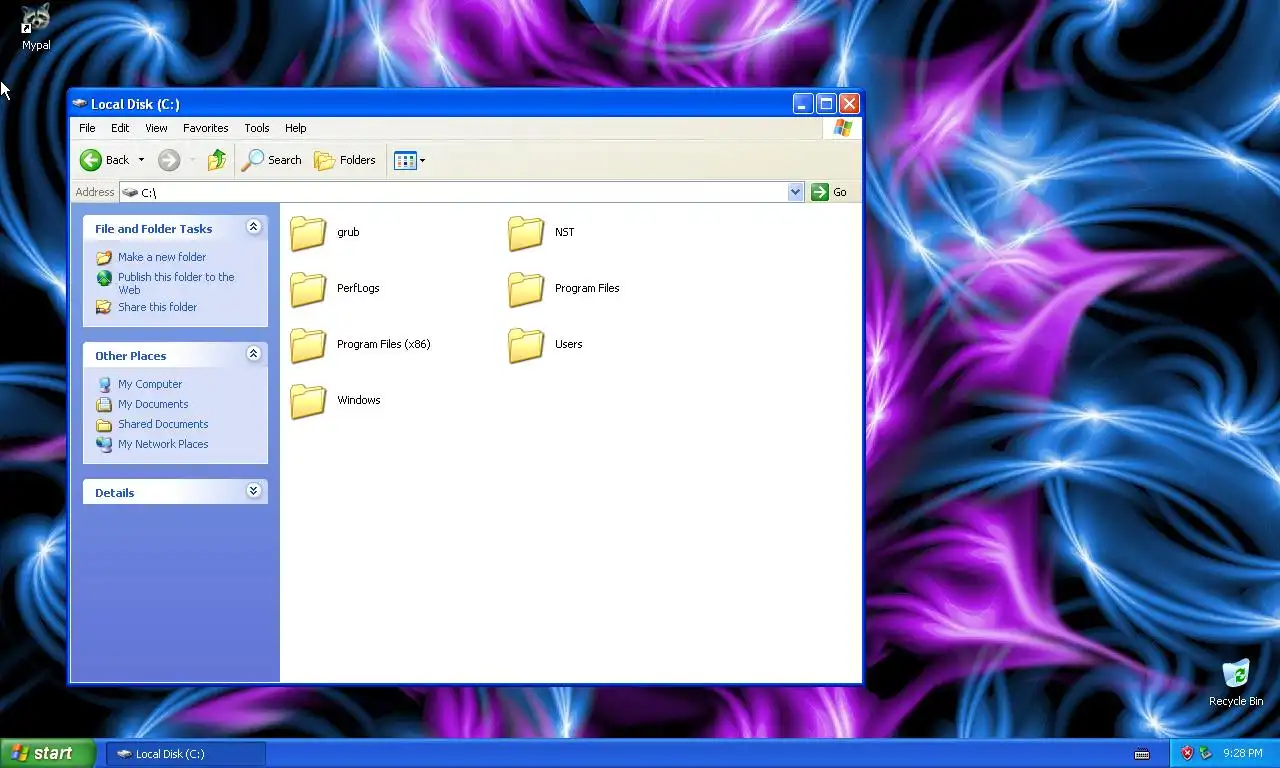
Task: Select the Users folder icon
Action: (526, 345)
